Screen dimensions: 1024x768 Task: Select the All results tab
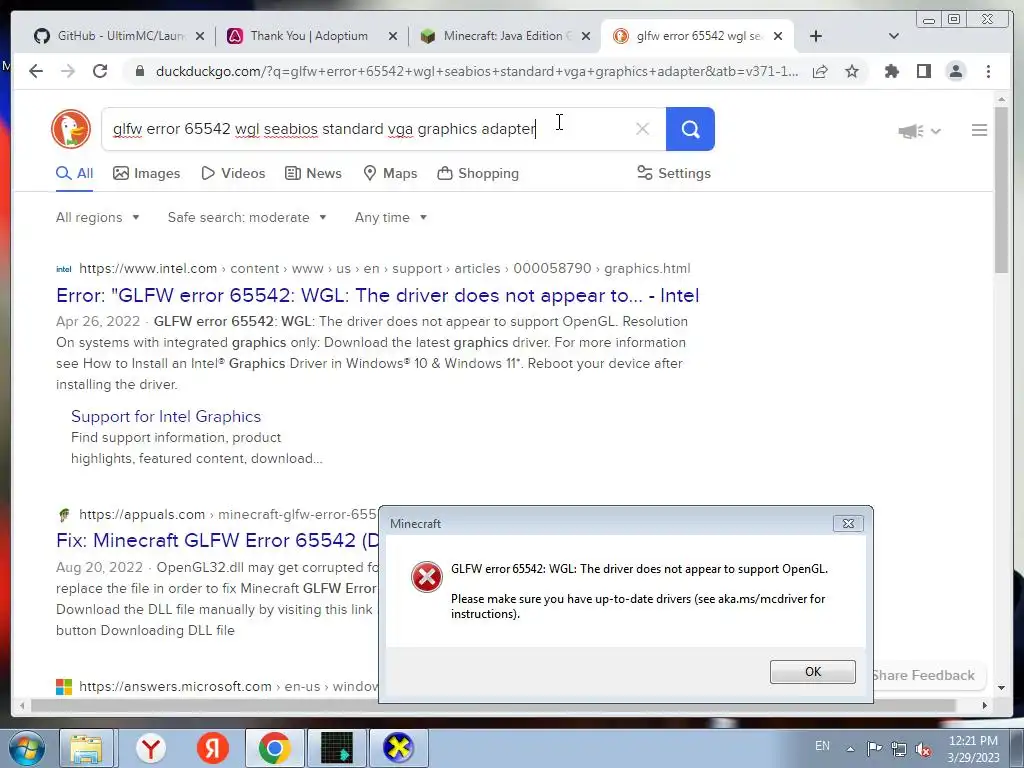[x=74, y=173]
